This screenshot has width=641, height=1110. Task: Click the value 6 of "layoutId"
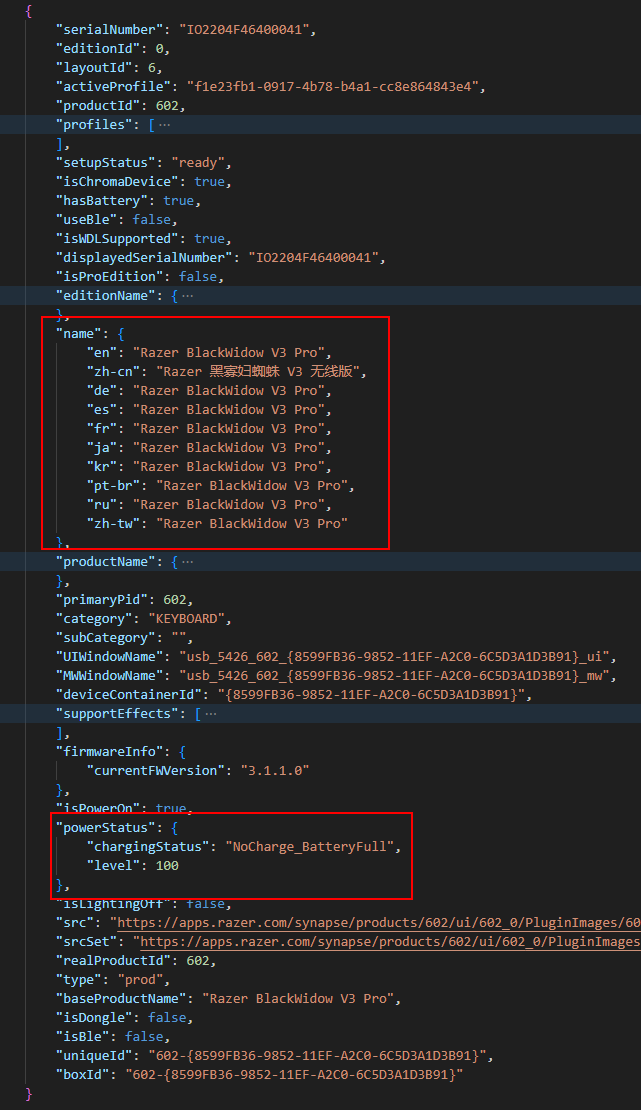pos(152,68)
